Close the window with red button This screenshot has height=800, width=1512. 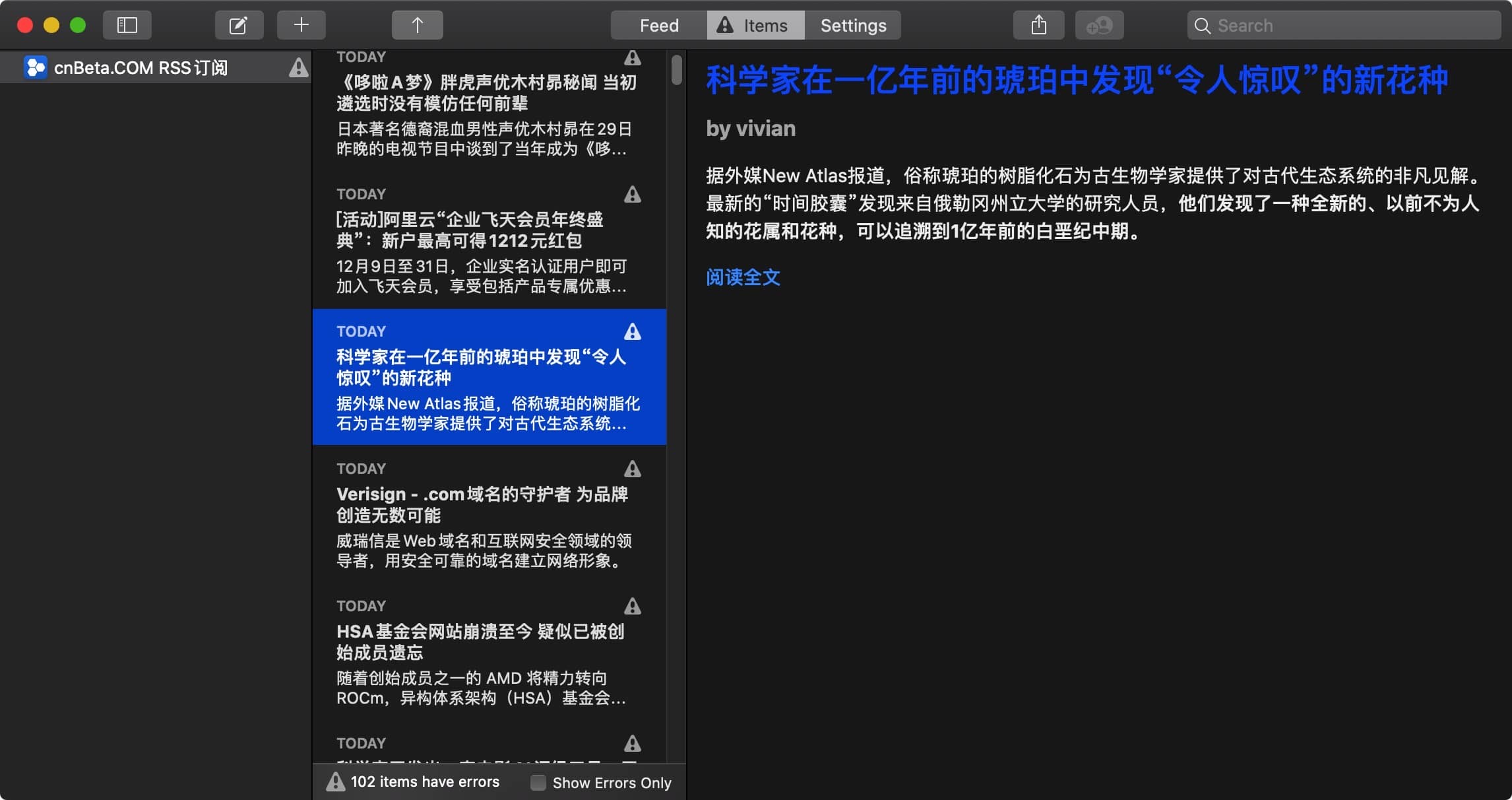point(25,25)
